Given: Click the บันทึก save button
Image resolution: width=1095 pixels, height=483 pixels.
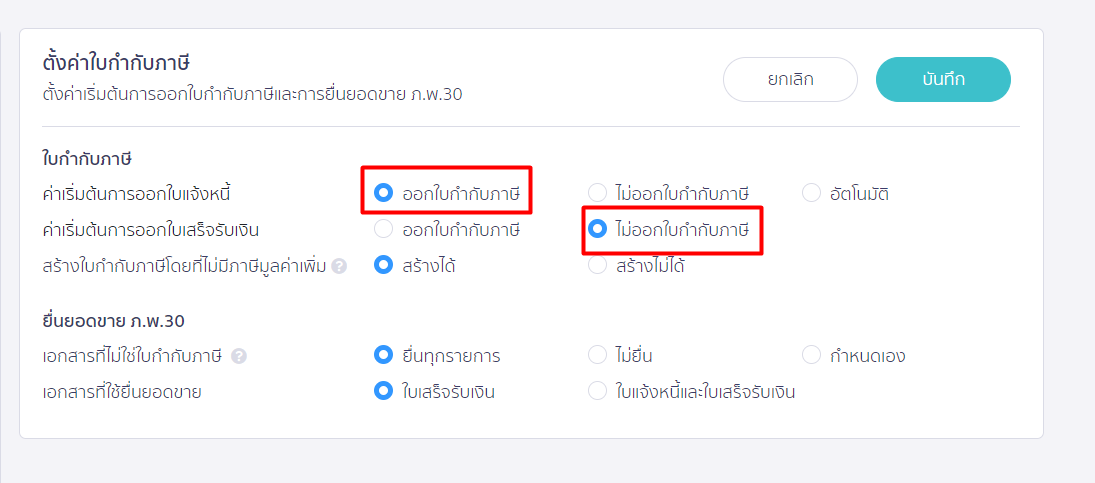Looking at the screenshot, I should point(943,80).
